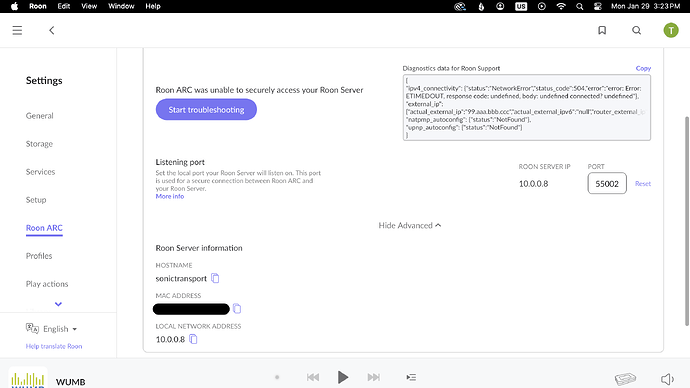Open the audio zone device icon
Screen dimensions: 690x388
pos(625,378)
